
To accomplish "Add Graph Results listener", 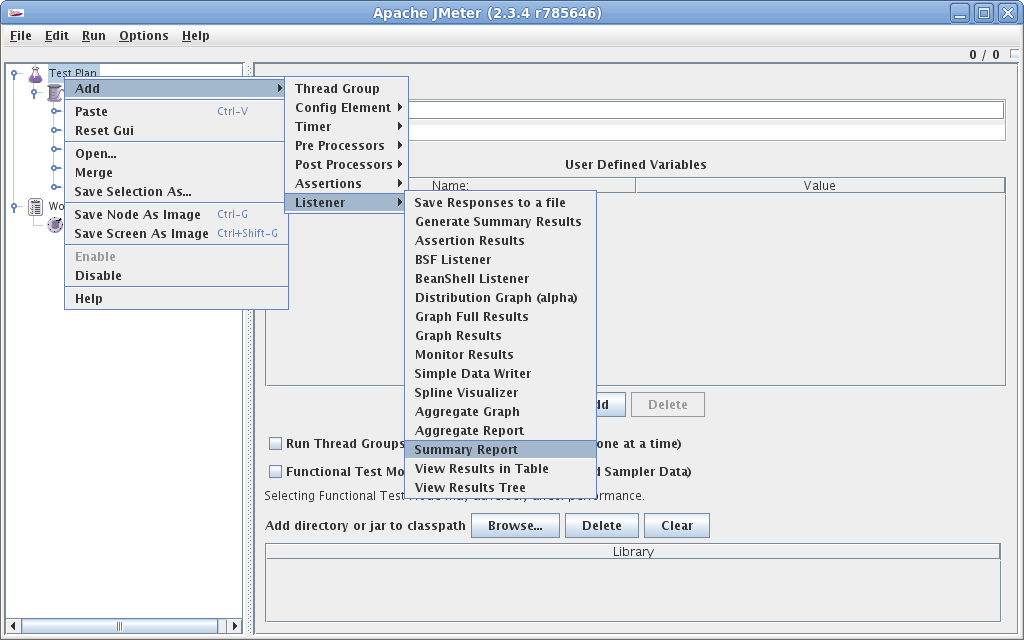I will (x=500, y=335).
